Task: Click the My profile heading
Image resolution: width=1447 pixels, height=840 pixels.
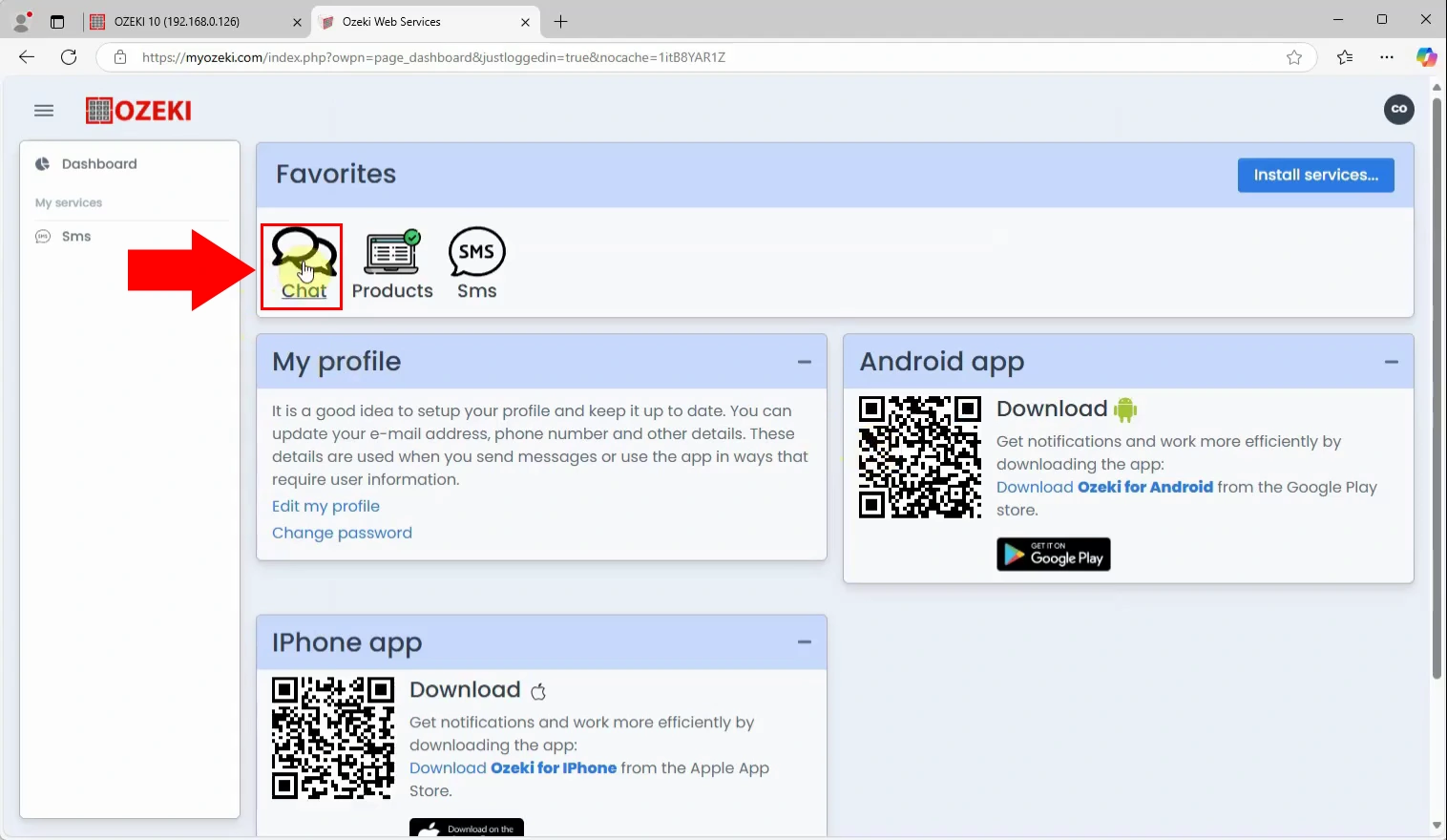Action: 336,362
